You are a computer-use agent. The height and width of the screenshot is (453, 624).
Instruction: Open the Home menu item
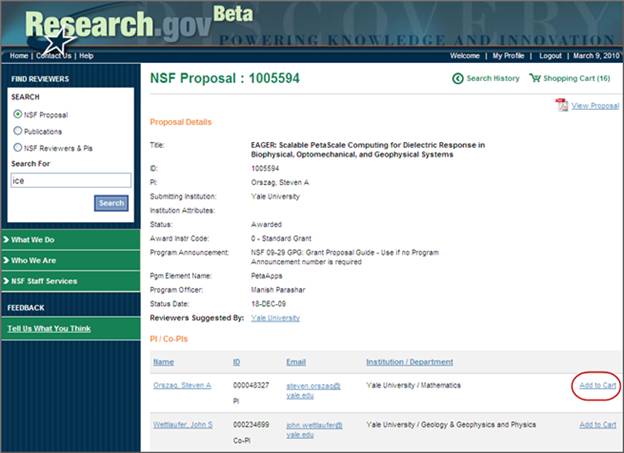19,56
